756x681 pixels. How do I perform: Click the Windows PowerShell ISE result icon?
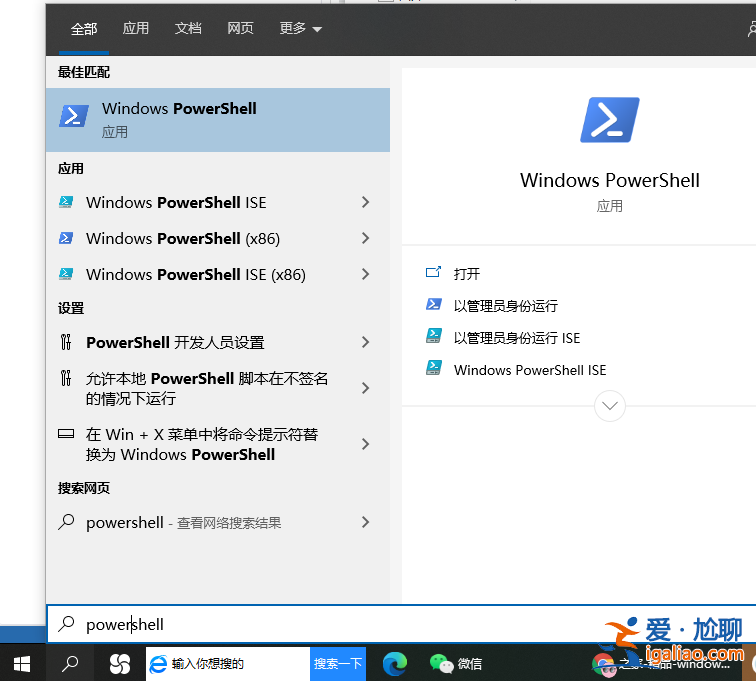click(x=66, y=202)
